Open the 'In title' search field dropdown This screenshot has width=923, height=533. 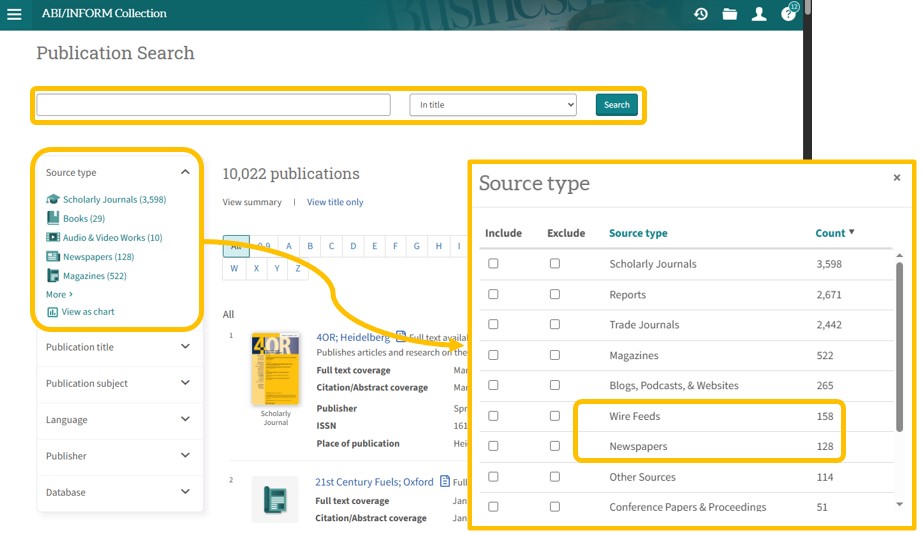click(x=493, y=105)
